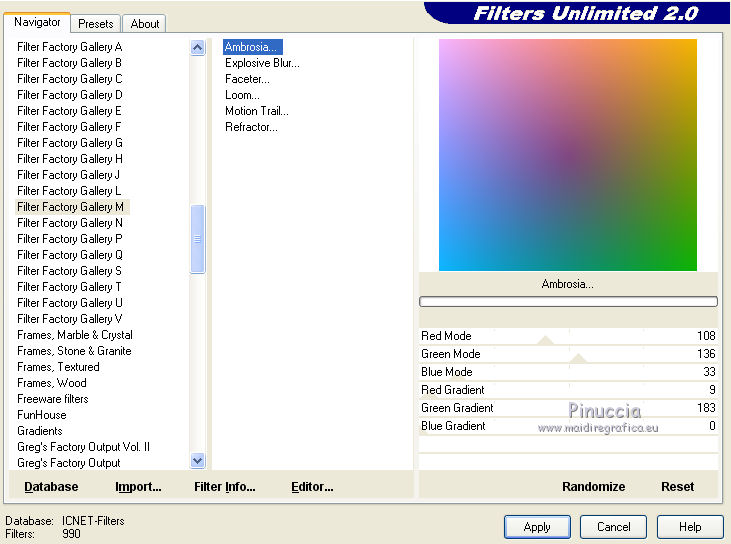Select Filter Factory Gallery F

coord(69,127)
